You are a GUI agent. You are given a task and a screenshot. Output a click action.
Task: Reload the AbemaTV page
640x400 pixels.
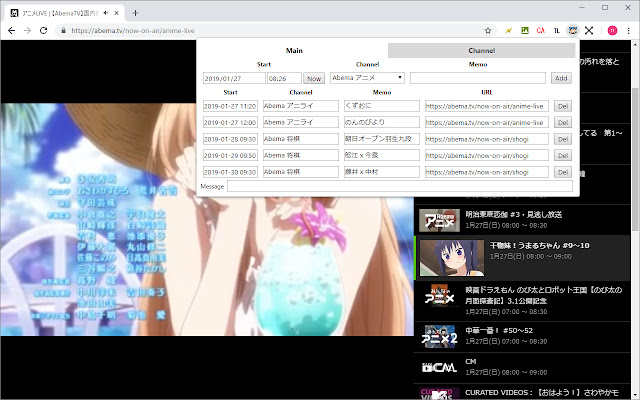click(x=43, y=31)
